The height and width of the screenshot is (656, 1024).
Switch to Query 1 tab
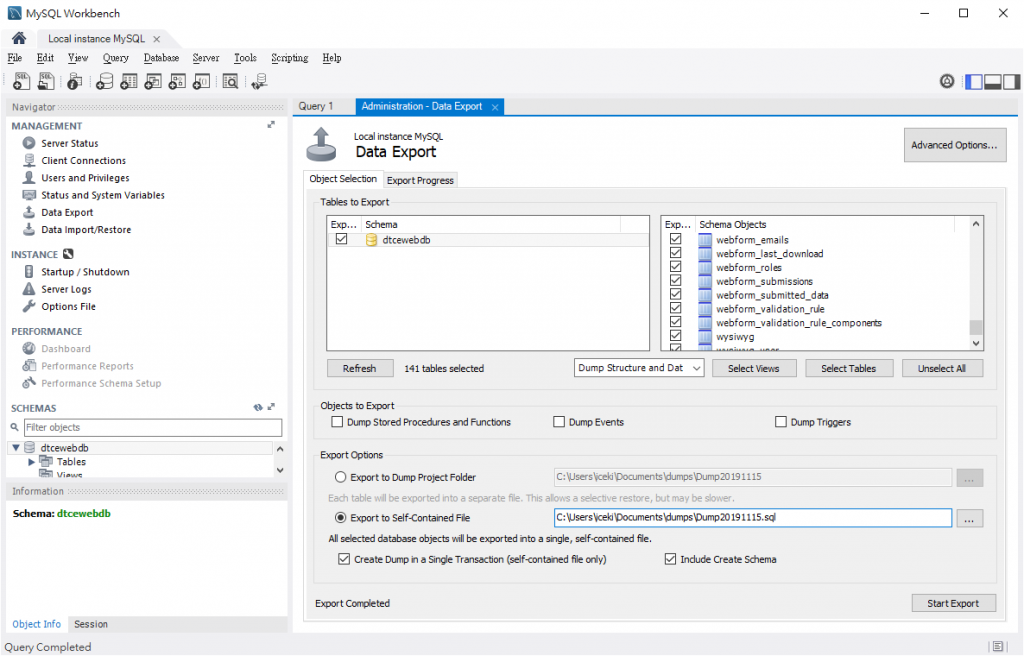(x=316, y=106)
